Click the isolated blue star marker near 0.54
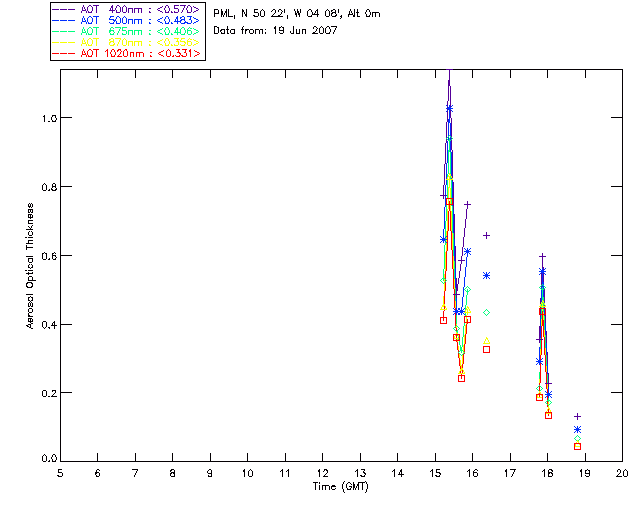The image size is (640, 512). 487,276
